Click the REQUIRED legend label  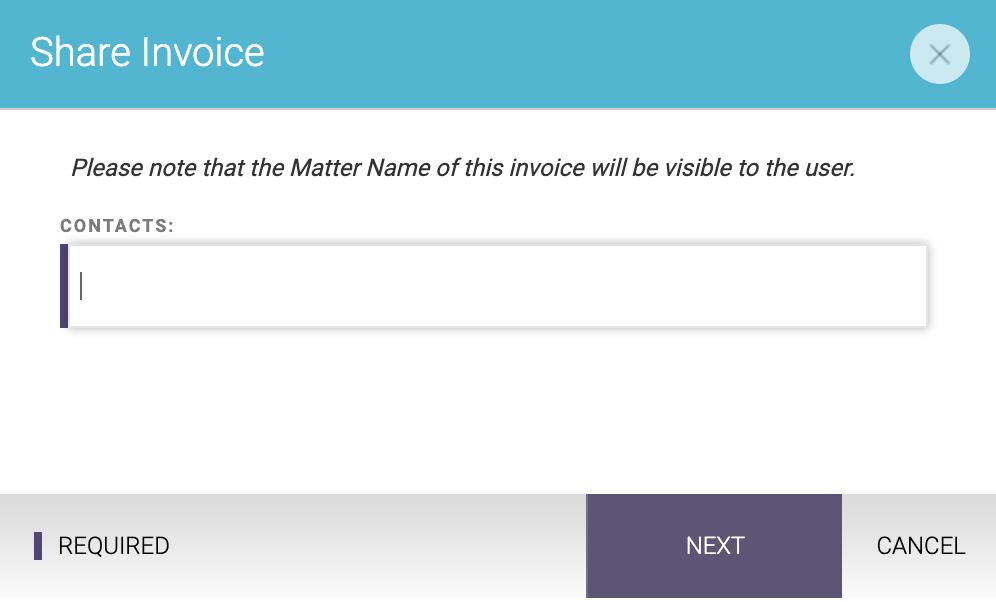(114, 545)
